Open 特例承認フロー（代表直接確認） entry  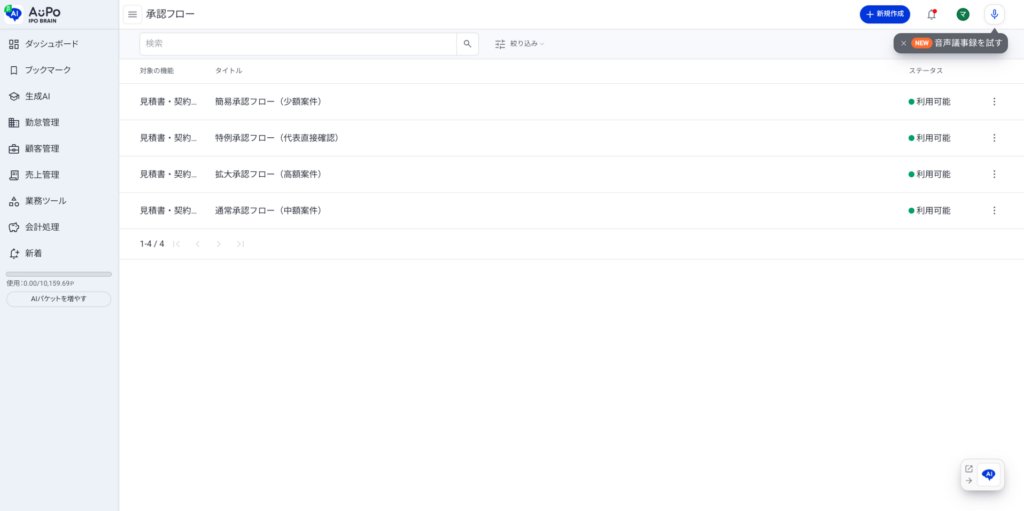point(276,138)
